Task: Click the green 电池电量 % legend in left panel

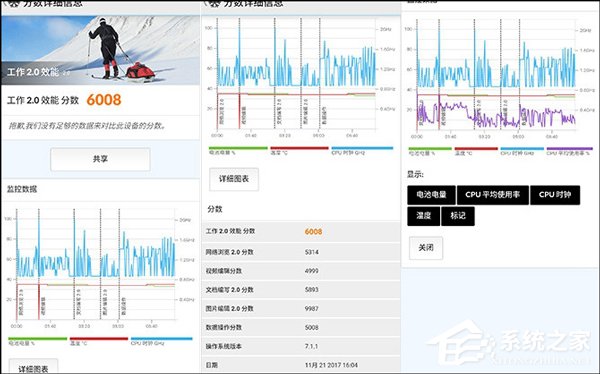Action: tap(38, 341)
